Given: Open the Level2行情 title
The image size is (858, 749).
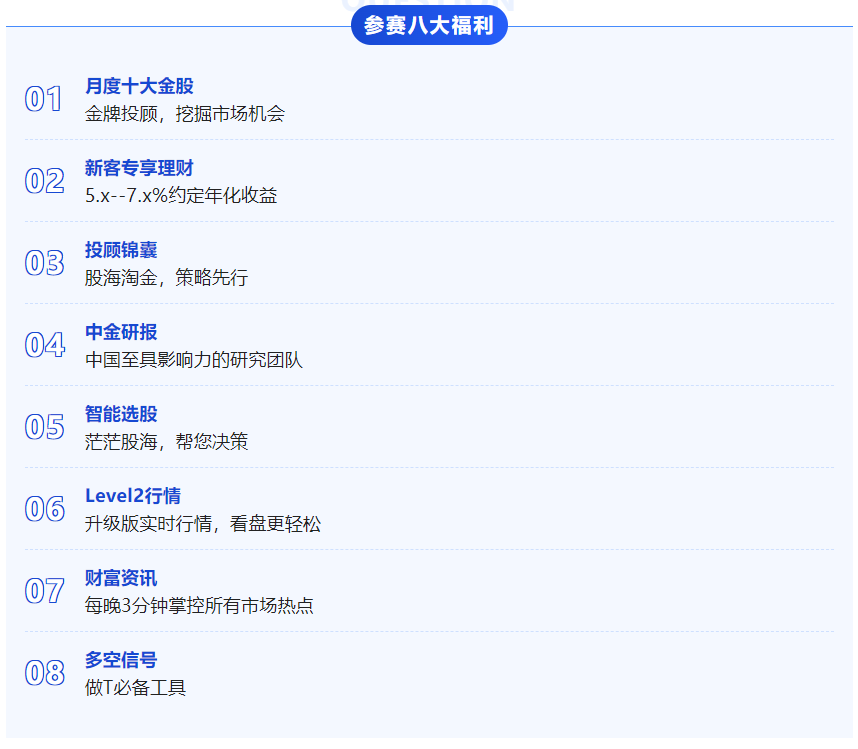Looking at the screenshot, I should [133, 497].
